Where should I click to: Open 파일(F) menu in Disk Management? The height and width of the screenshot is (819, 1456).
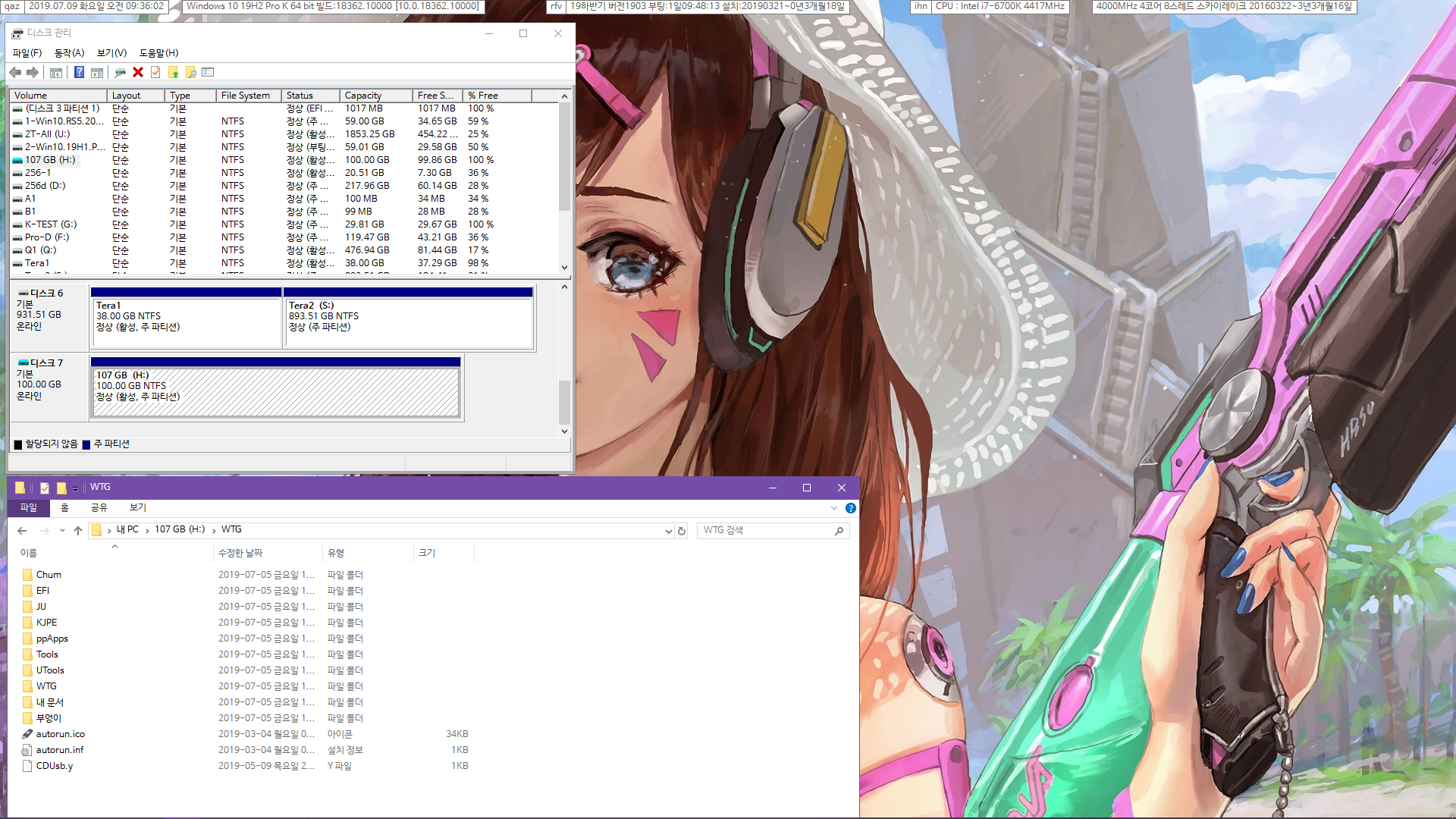pyautogui.click(x=27, y=53)
